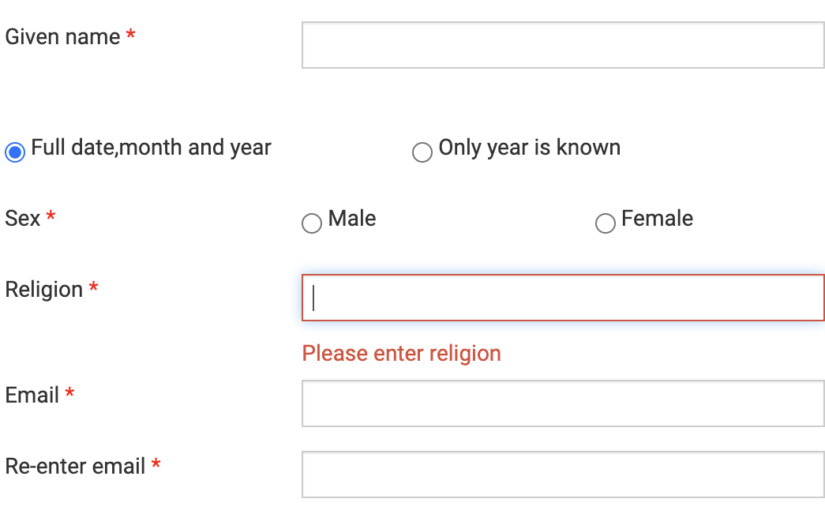Select the Male radio button
The image size is (825, 510).
point(312,223)
